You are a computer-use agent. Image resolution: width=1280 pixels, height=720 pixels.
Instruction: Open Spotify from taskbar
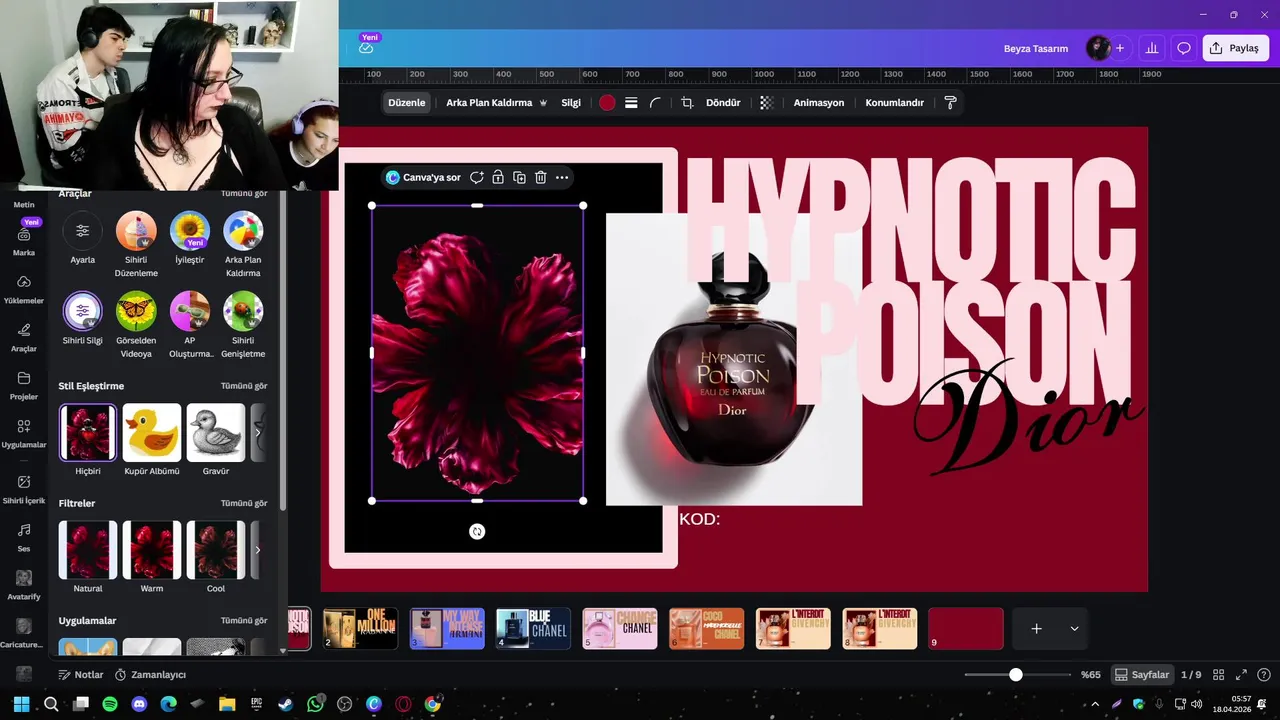tap(110, 704)
